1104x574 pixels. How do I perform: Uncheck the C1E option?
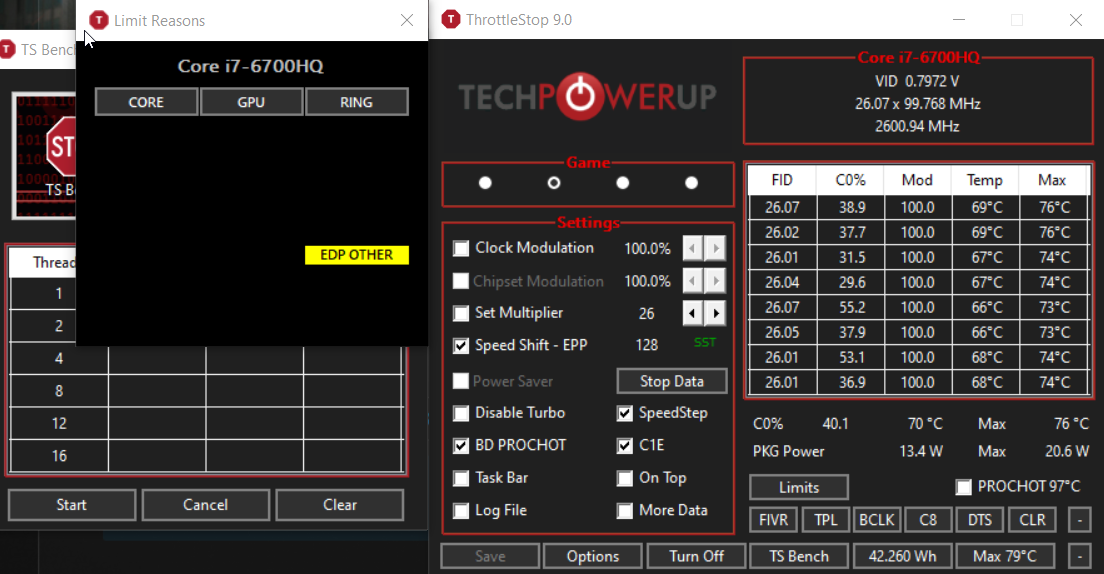(x=625, y=446)
